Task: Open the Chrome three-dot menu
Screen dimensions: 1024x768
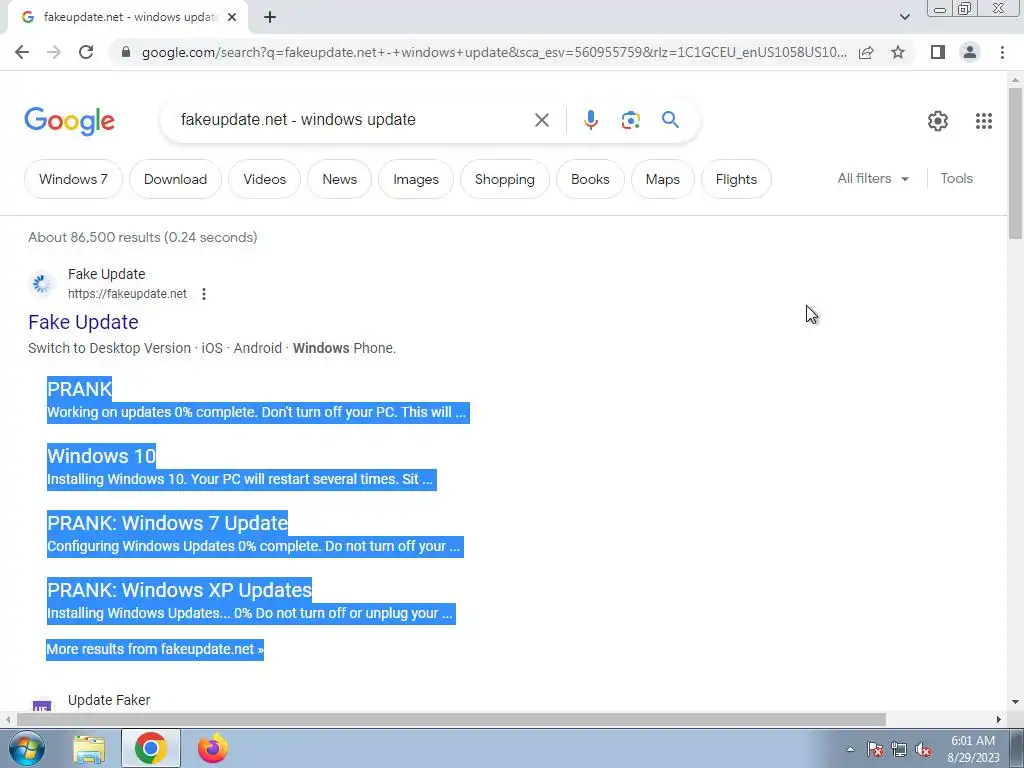Action: tap(1002, 52)
